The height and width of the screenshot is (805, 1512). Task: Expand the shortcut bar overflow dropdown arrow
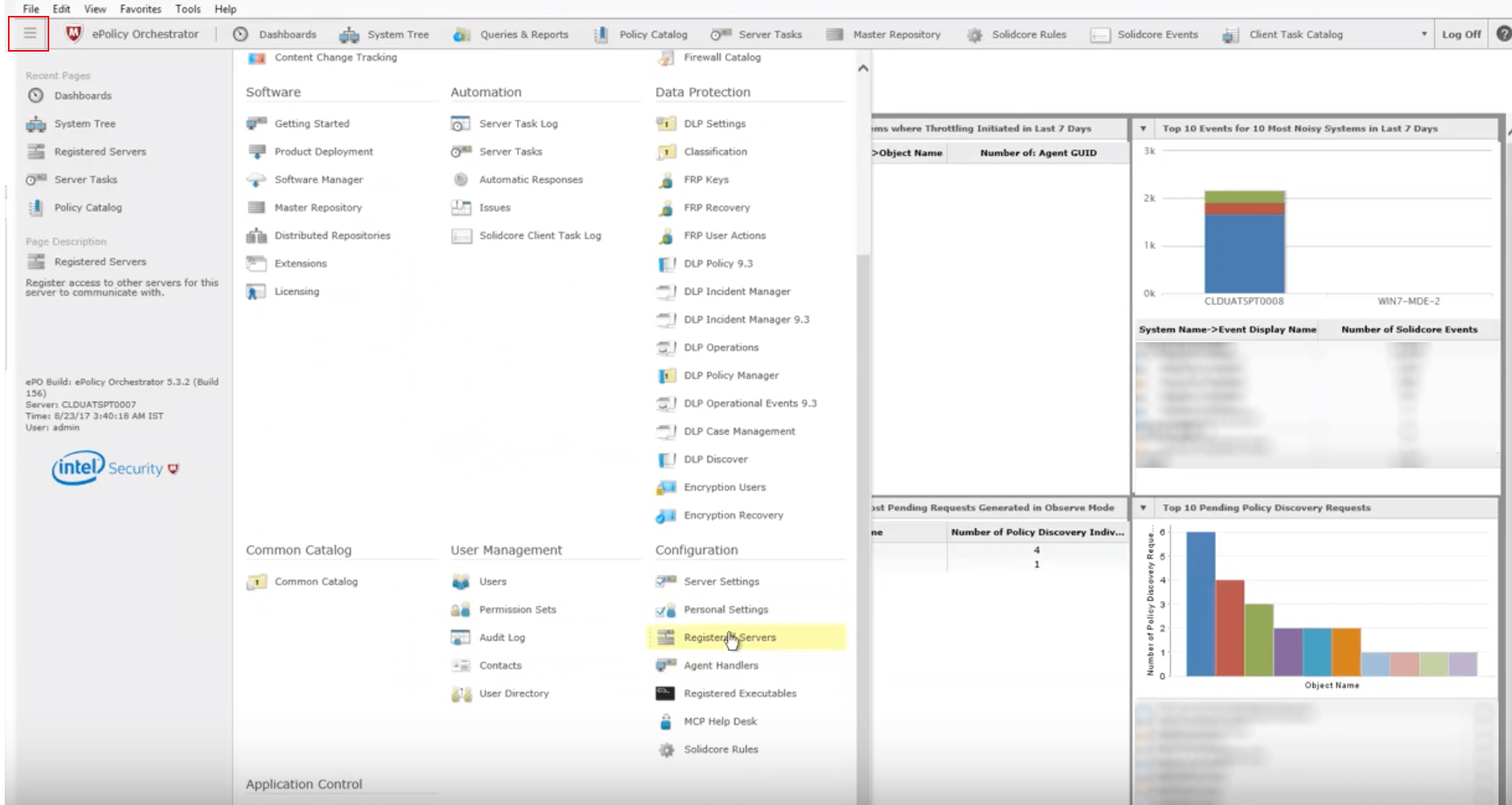[1424, 34]
